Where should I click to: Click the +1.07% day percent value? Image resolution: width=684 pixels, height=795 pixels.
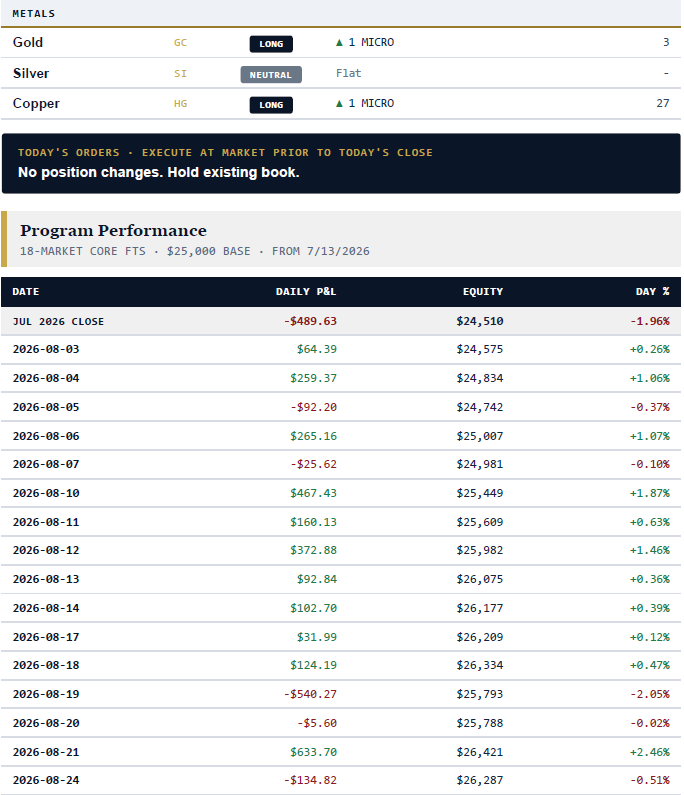[650, 436]
